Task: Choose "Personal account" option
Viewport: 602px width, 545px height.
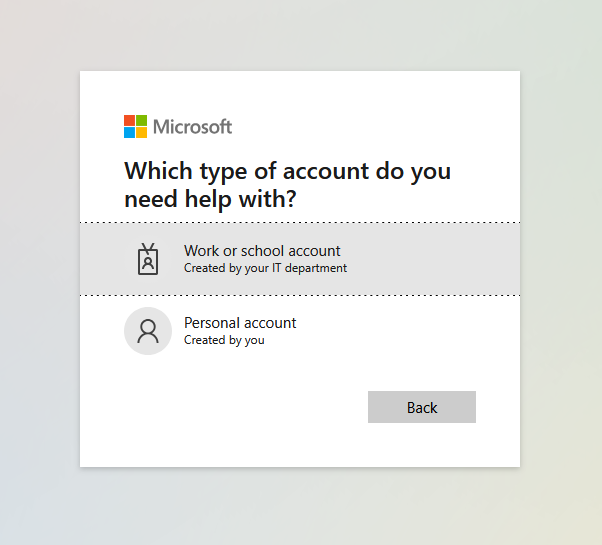Action: tap(300, 331)
